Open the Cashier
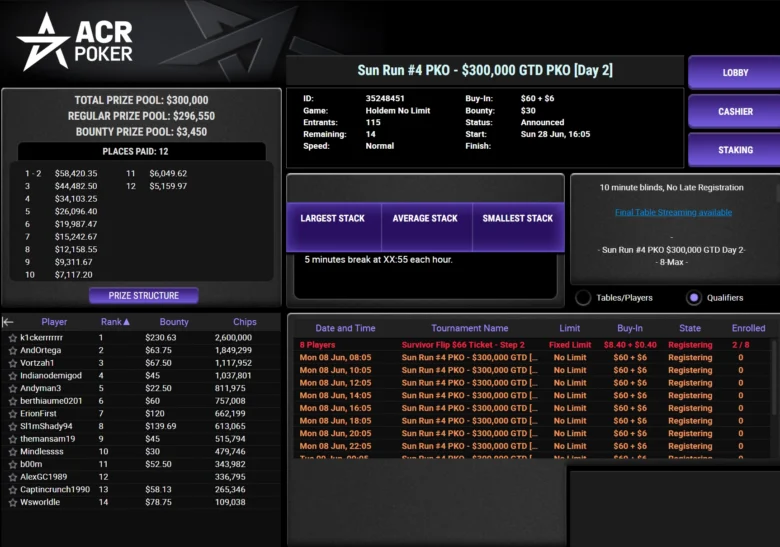The height and width of the screenshot is (547, 780). tap(735, 111)
